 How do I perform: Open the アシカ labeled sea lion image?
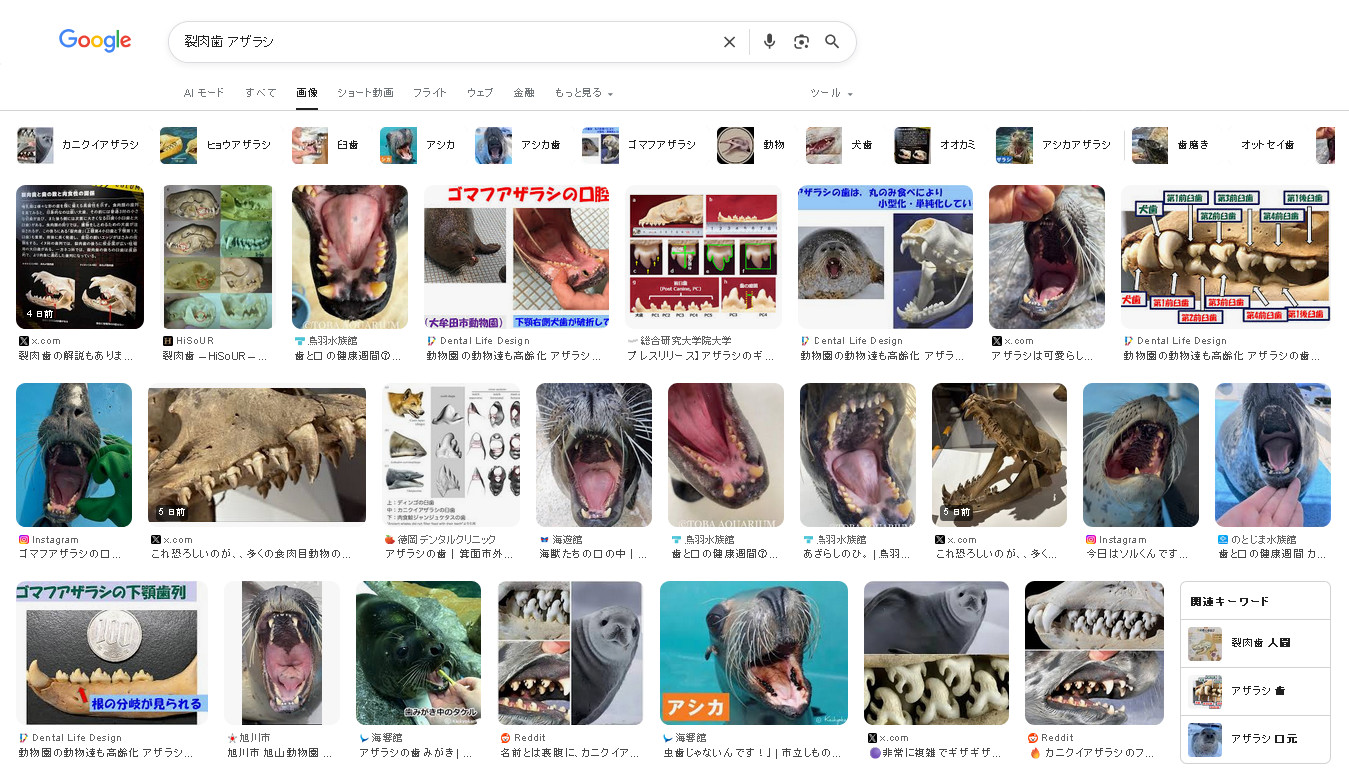point(753,653)
